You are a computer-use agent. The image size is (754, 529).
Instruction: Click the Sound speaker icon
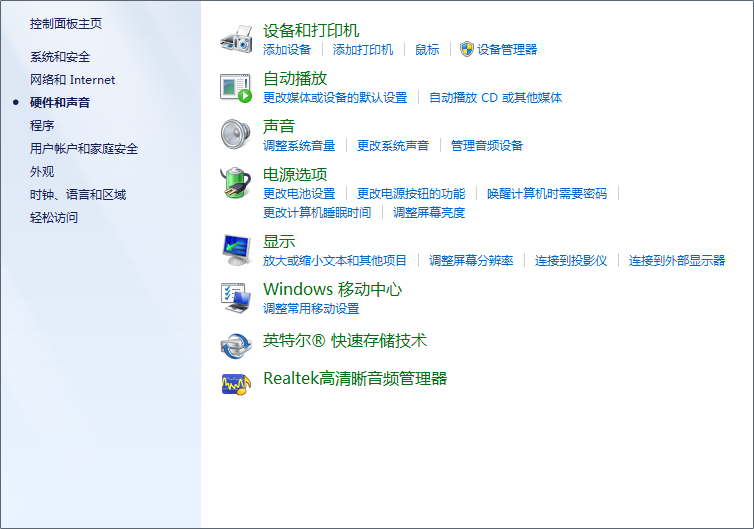236,134
